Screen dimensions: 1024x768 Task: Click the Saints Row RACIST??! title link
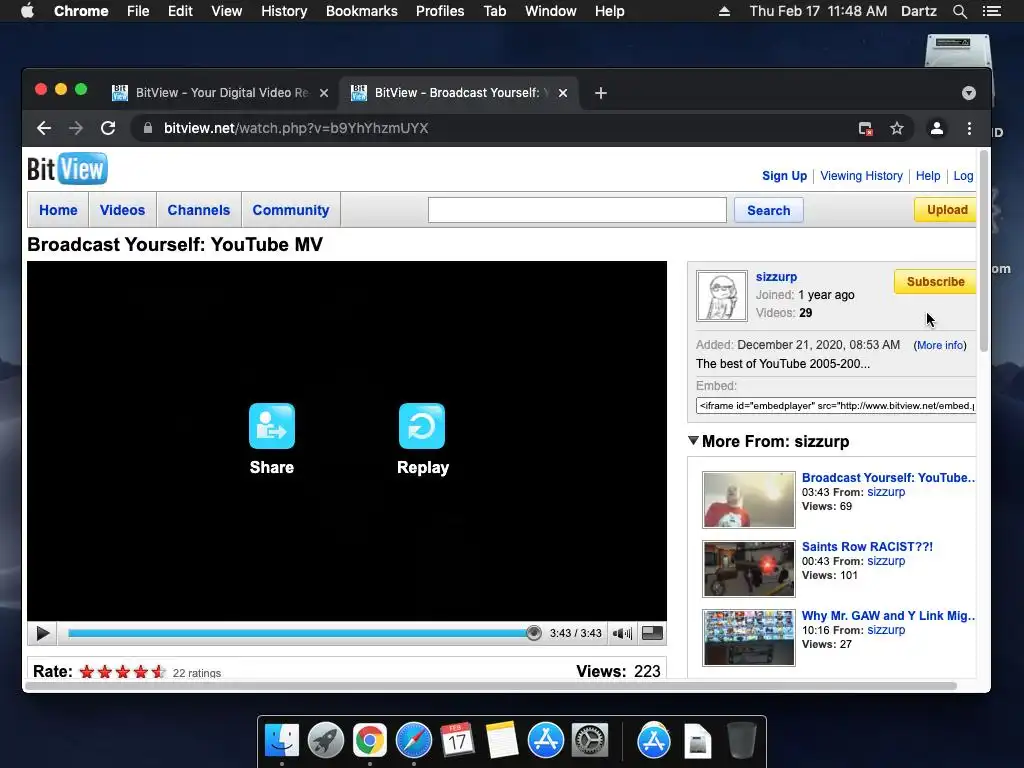pyautogui.click(x=867, y=547)
